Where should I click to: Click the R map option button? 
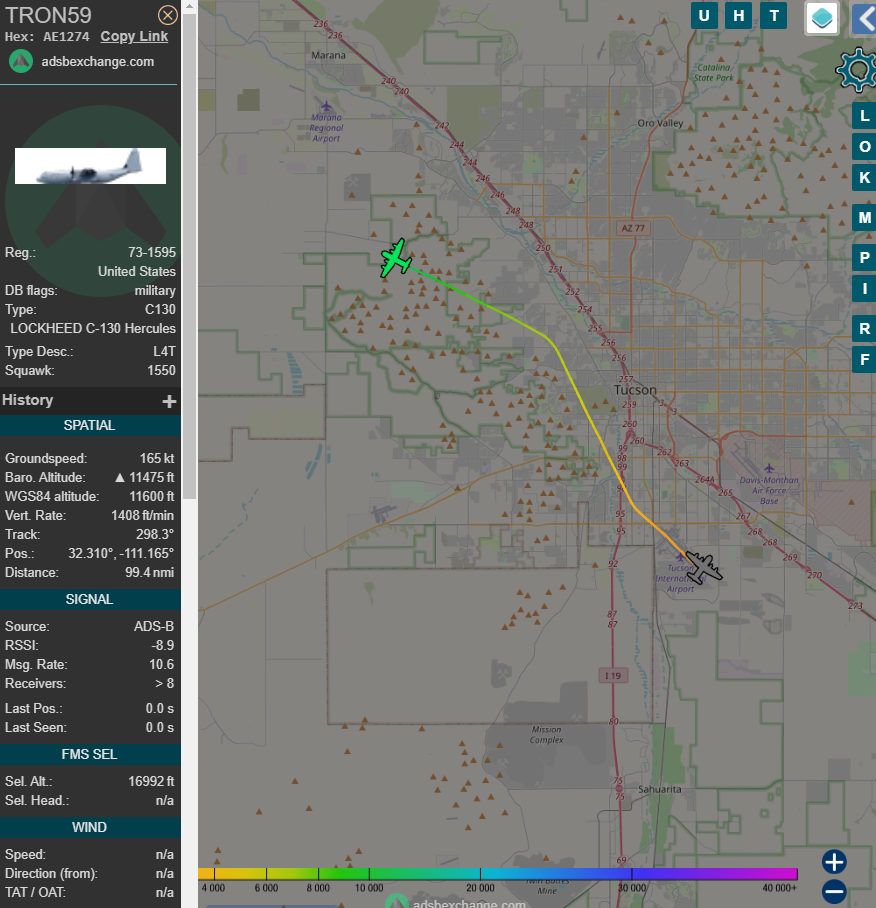tap(864, 329)
